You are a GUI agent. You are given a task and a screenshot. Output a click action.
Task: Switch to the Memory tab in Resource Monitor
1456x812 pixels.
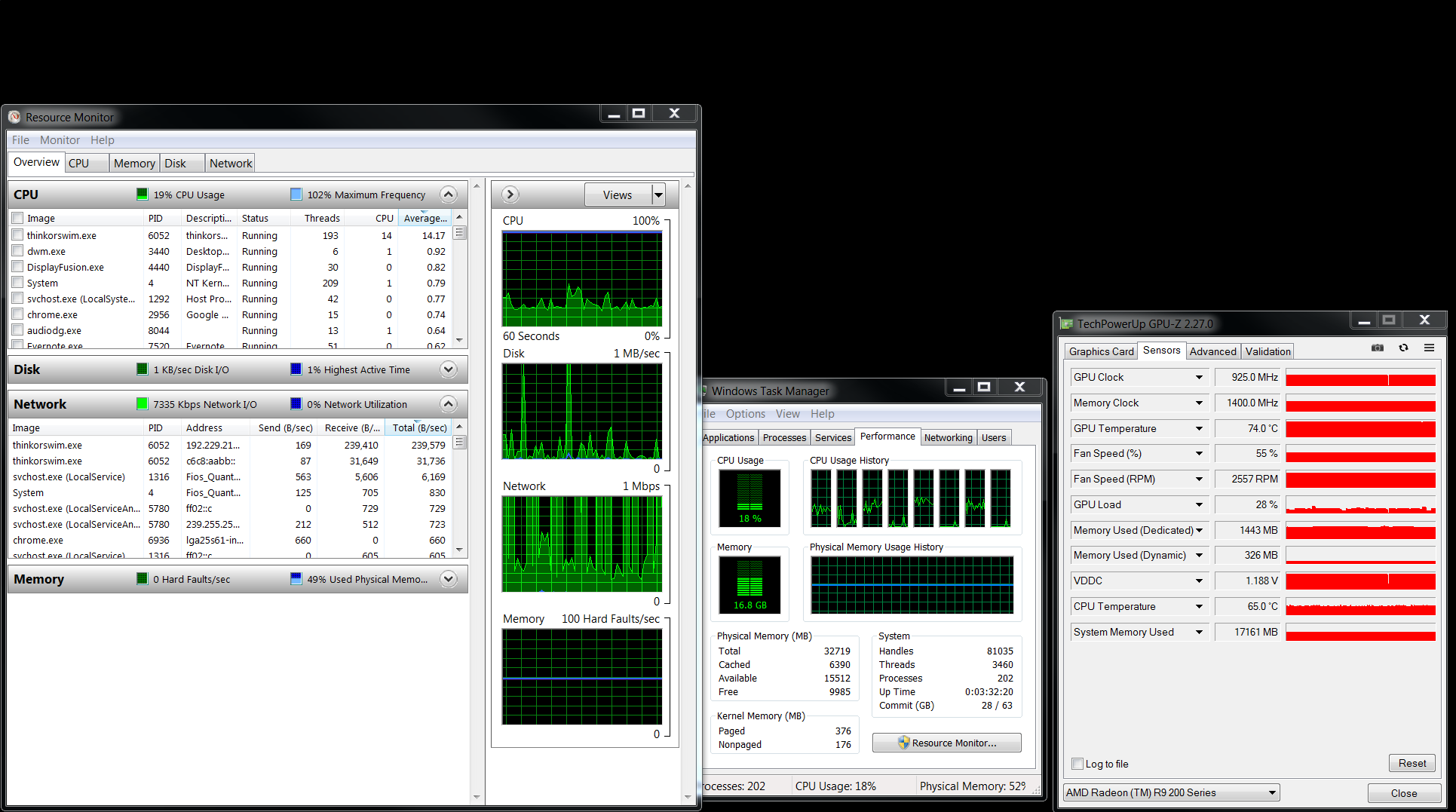coord(133,163)
